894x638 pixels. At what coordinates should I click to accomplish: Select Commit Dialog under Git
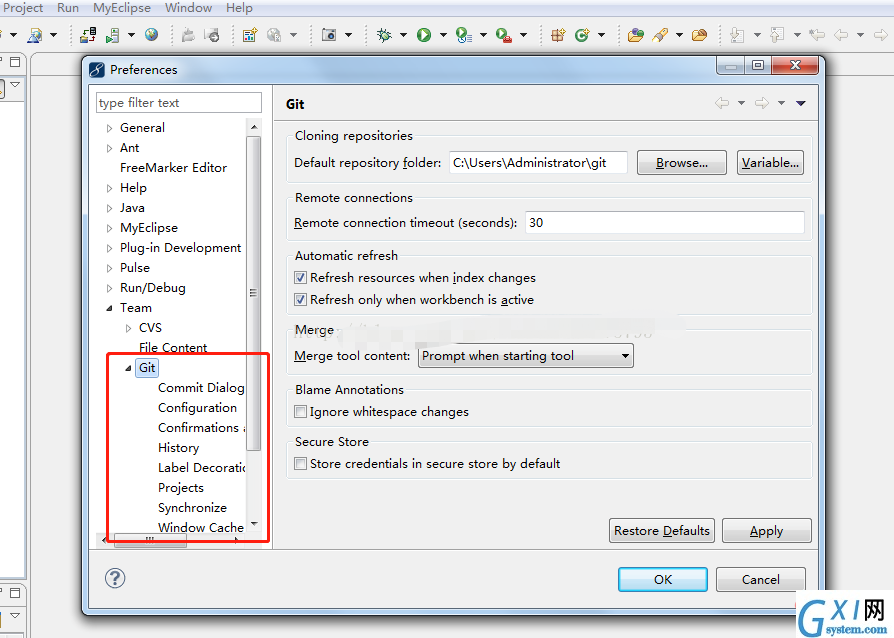coord(201,388)
